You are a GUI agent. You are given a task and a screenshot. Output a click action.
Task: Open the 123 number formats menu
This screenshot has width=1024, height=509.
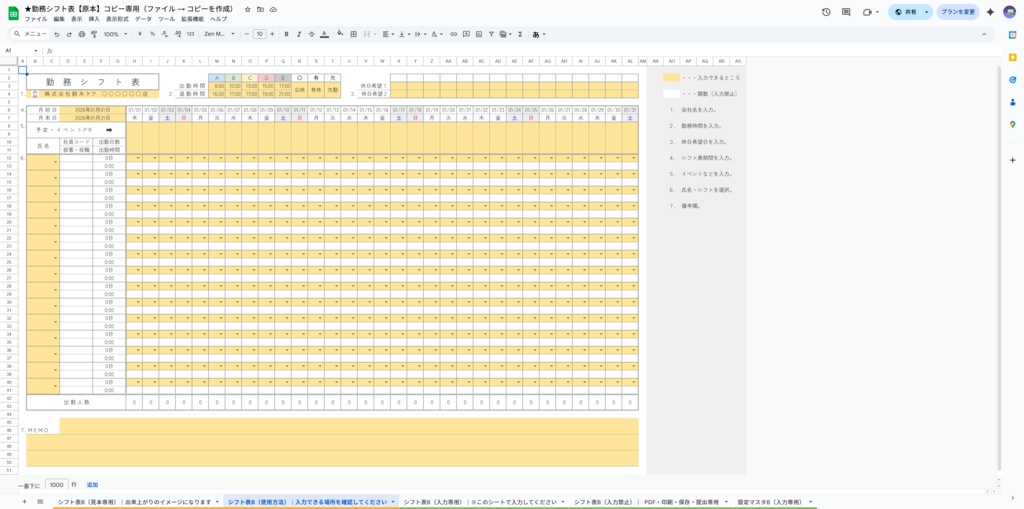(190, 34)
